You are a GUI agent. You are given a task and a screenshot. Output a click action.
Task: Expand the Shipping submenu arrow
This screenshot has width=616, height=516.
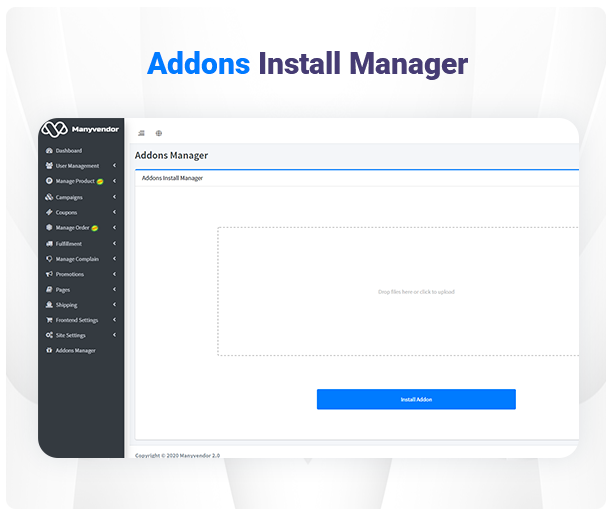[x=114, y=304]
